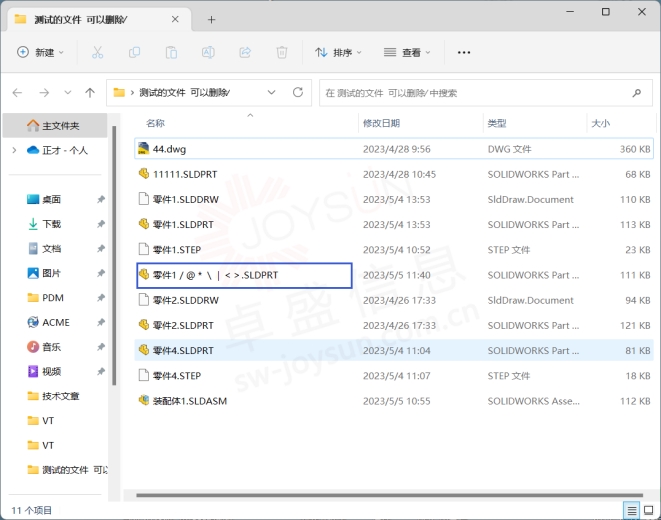Viewport: 661px width, 520px height.
Task: Open 下载 in the sidebar
Action: tap(51, 224)
